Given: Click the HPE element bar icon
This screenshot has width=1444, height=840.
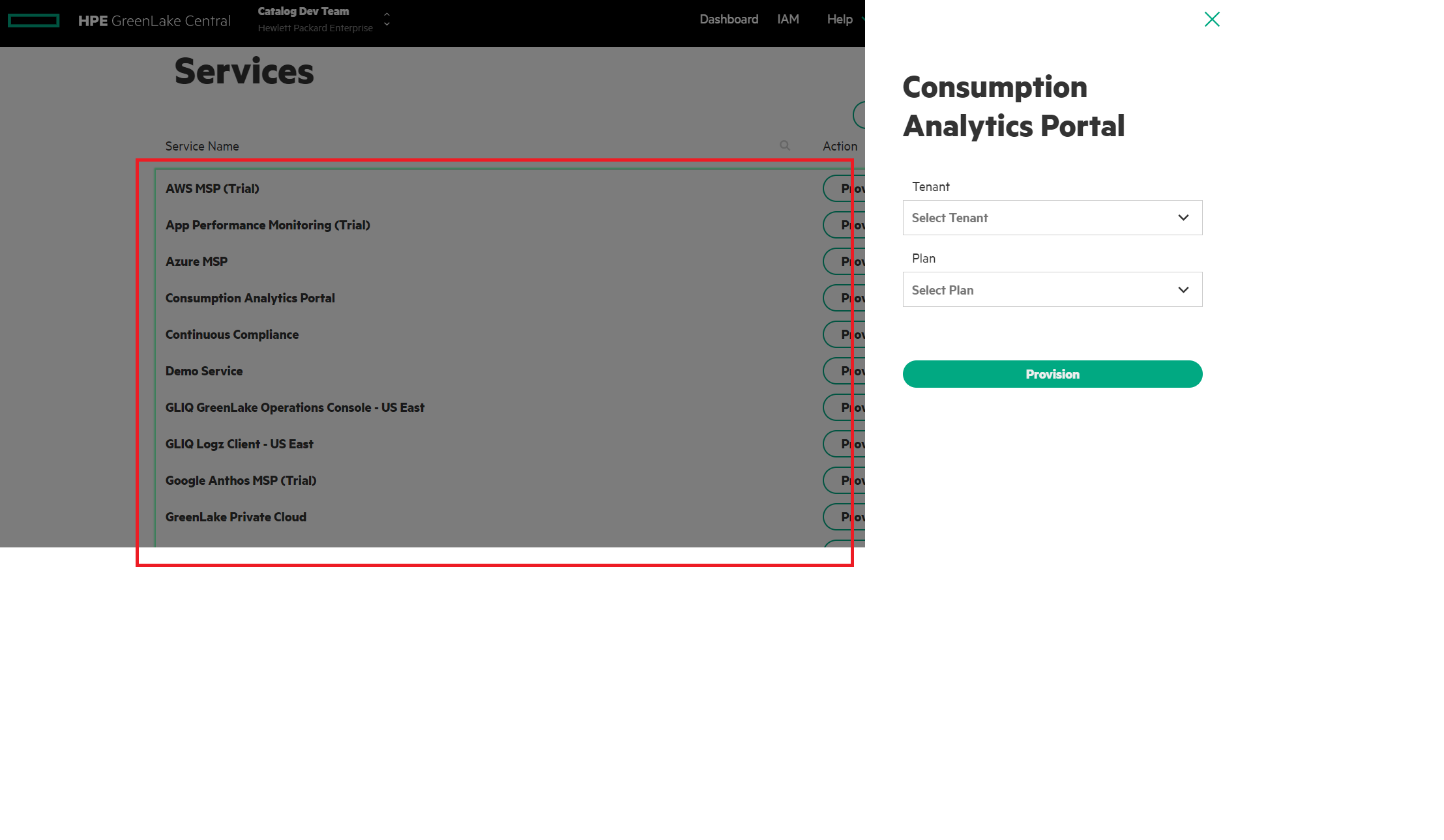Looking at the screenshot, I should [33, 20].
